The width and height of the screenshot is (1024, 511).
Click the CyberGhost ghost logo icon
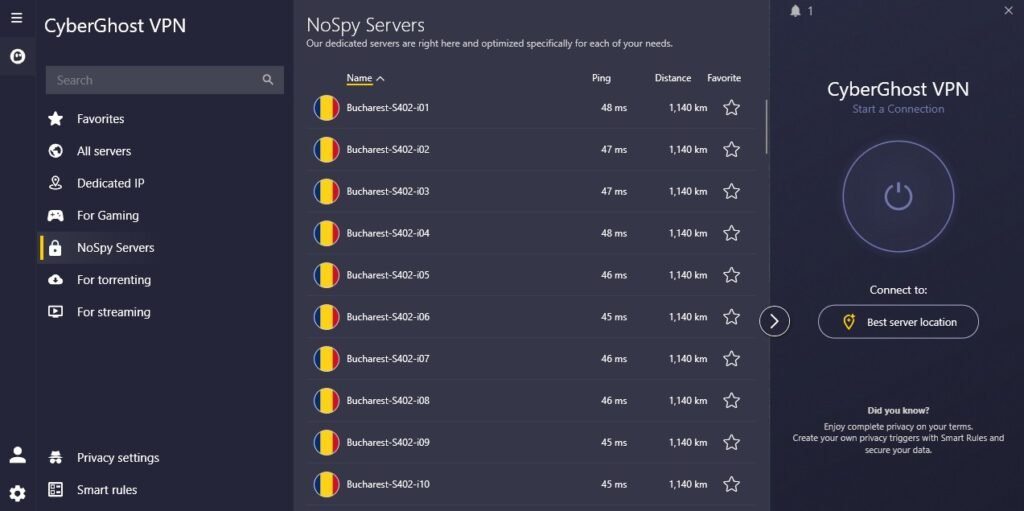(x=18, y=57)
